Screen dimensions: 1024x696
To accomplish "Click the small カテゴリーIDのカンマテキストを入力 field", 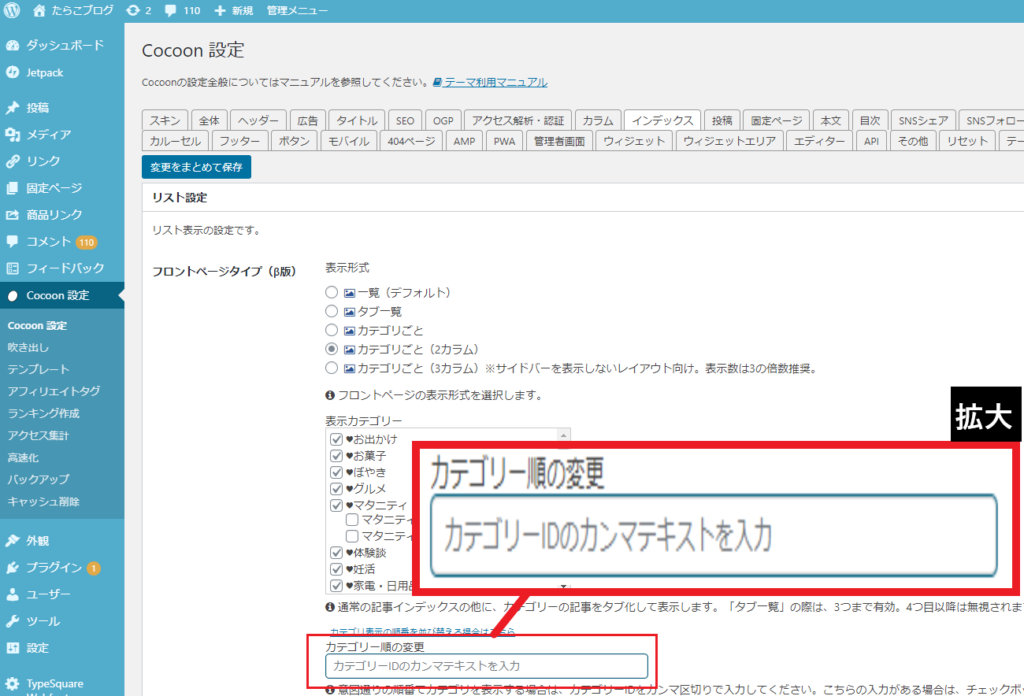I will coord(487,666).
